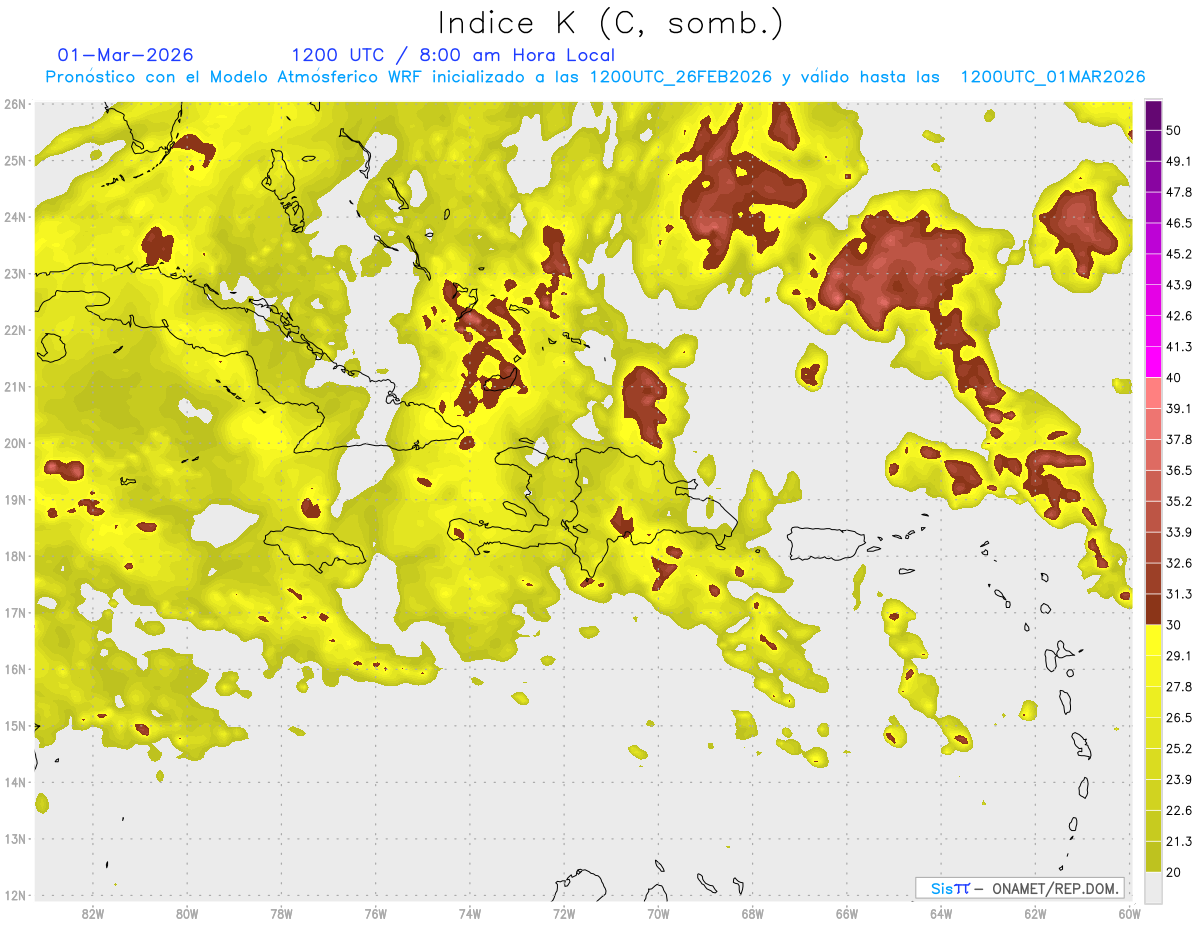Click the color scale value "31.3"
This screenshot has height=927, width=1200.
1178,594
